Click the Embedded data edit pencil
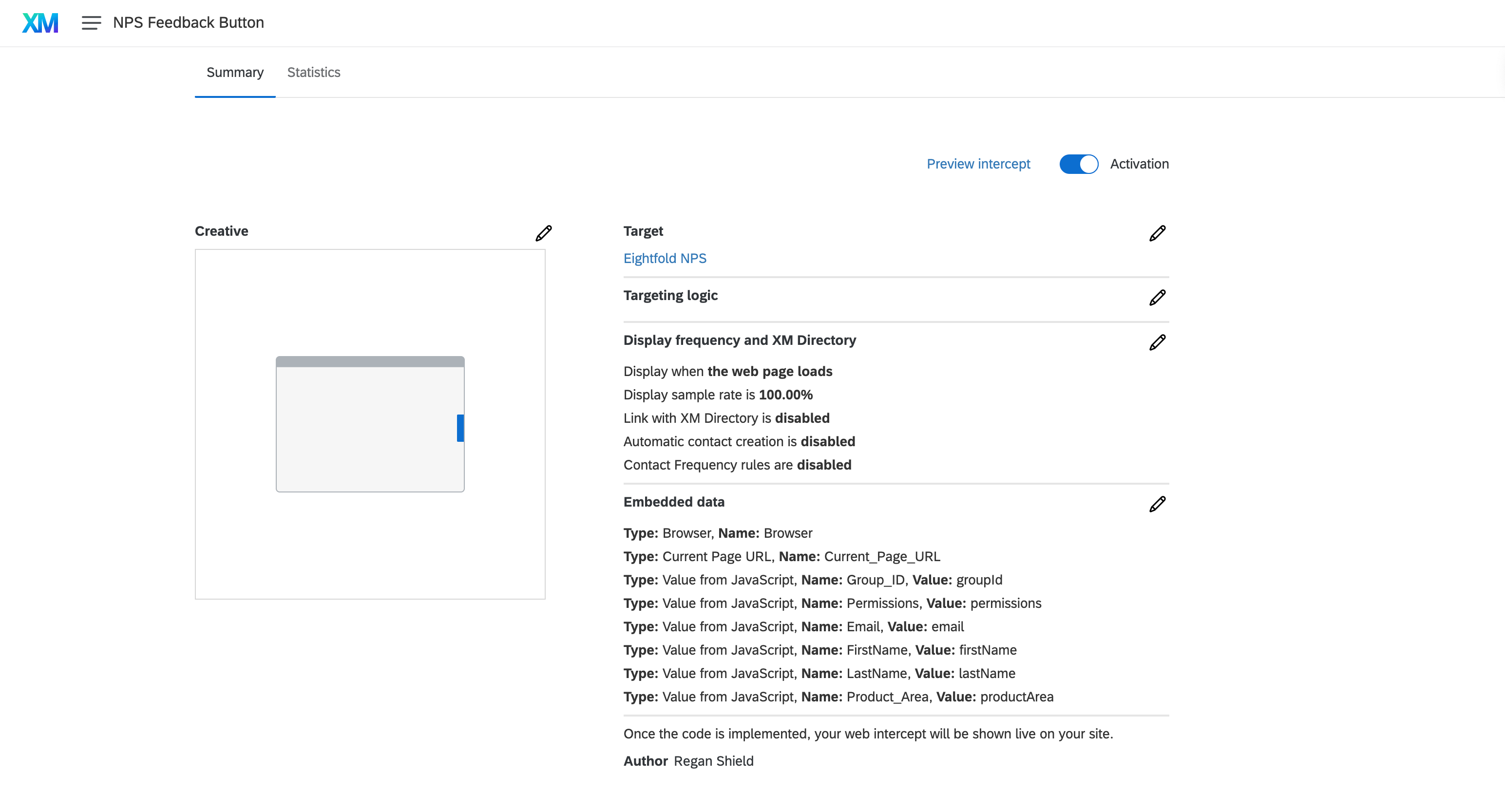Image resolution: width=1505 pixels, height=812 pixels. point(1157,504)
